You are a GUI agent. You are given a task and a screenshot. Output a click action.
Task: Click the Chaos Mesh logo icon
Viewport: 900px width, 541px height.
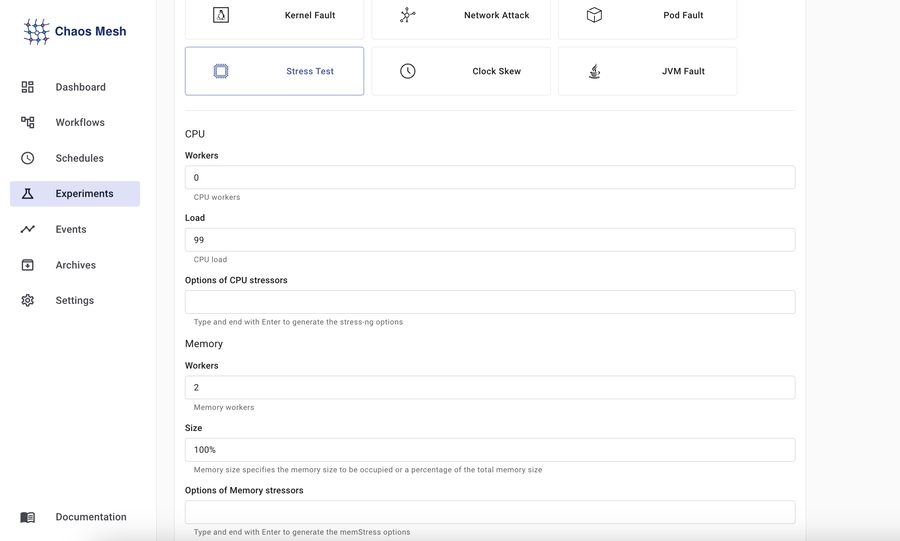point(37,32)
